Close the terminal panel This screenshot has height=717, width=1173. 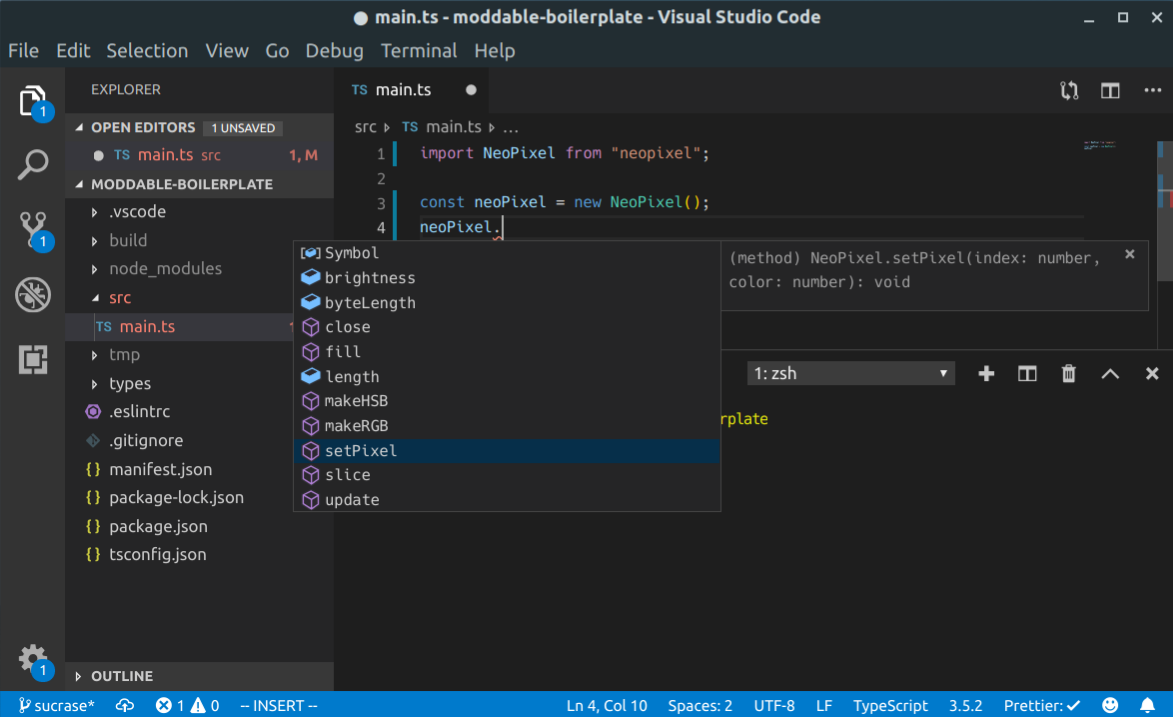click(1152, 373)
